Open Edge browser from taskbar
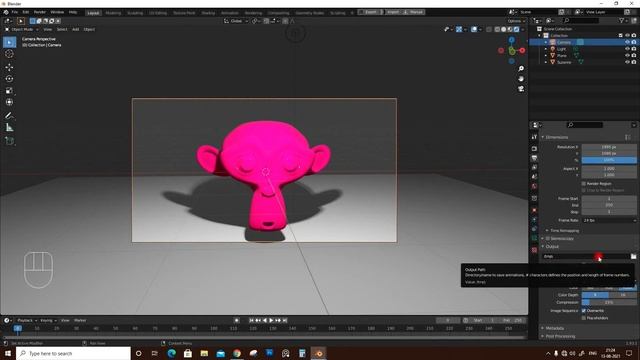 tap(171, 353)
